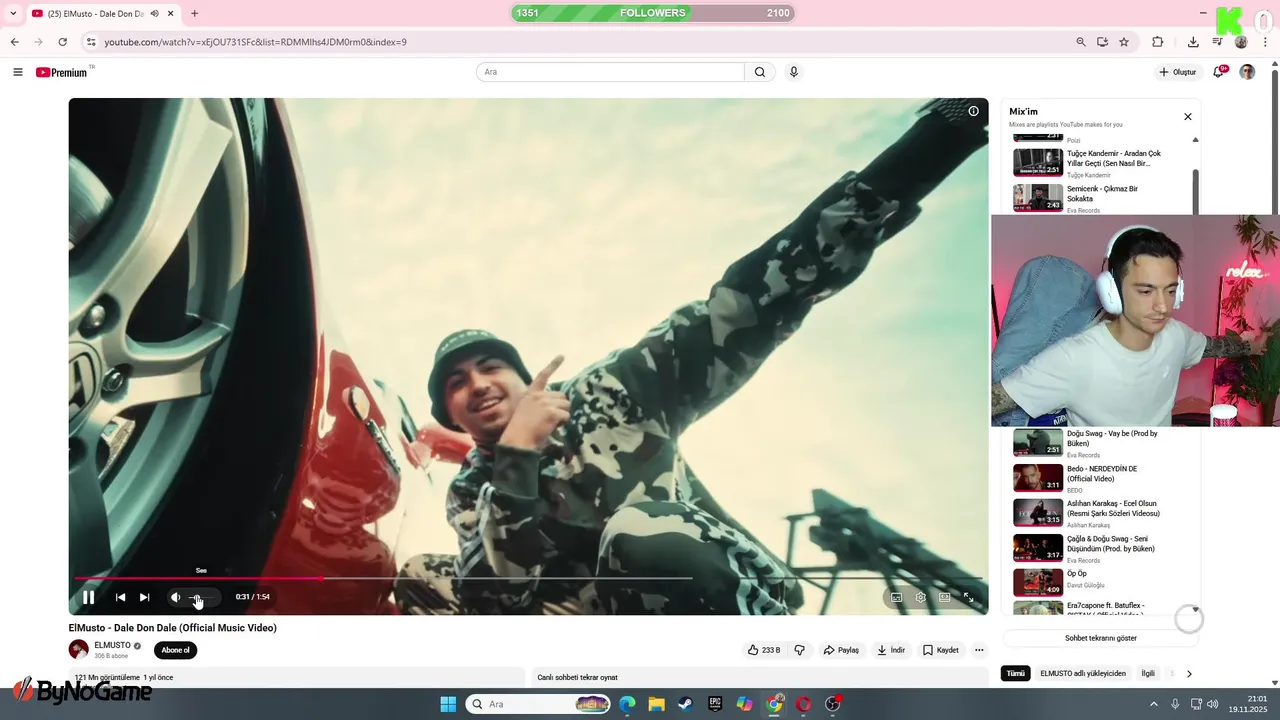Screen dimensions: 1280x720
Task: Open the Chrome three-dot menu
Action: tap(1265, 42)
